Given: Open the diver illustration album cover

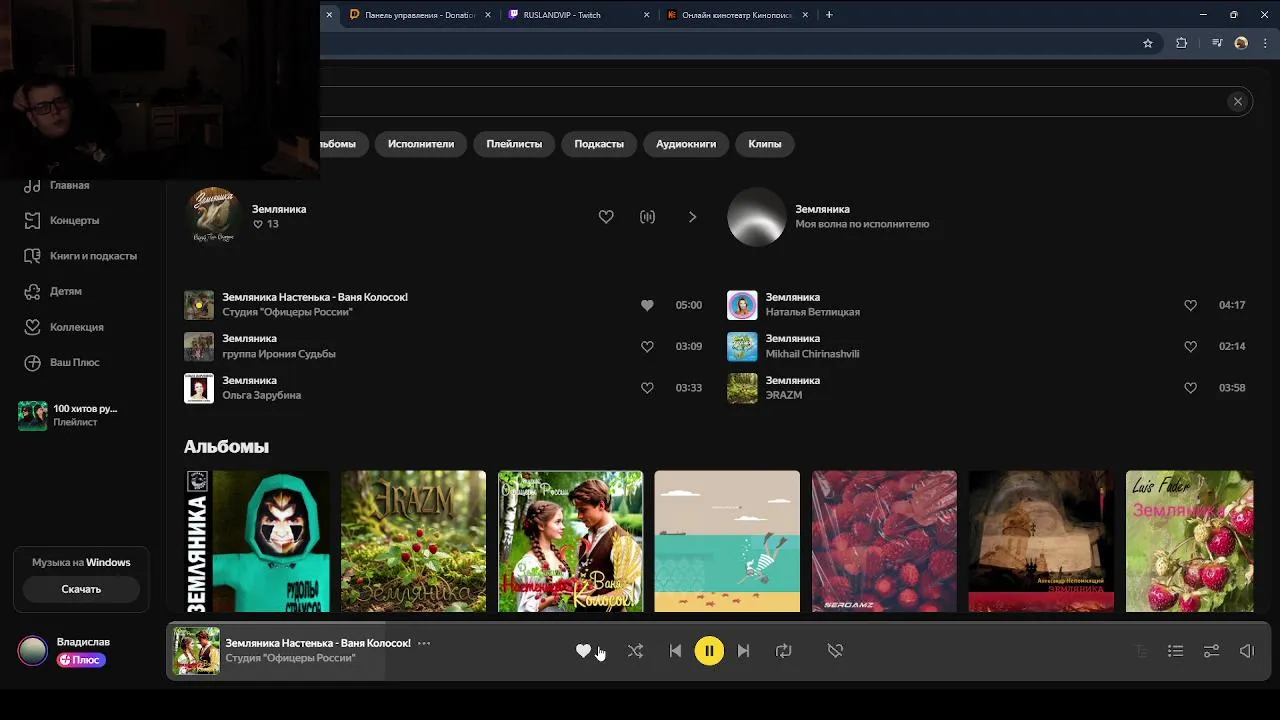Looking at the screenshot, I should 727,541.
